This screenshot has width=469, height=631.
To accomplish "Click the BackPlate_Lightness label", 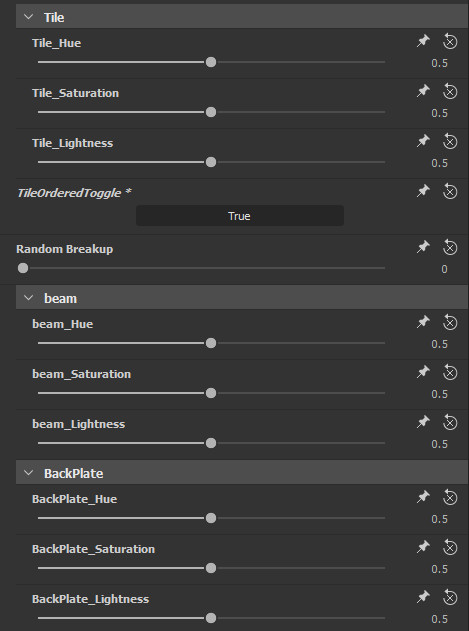I will pos(91,599).
